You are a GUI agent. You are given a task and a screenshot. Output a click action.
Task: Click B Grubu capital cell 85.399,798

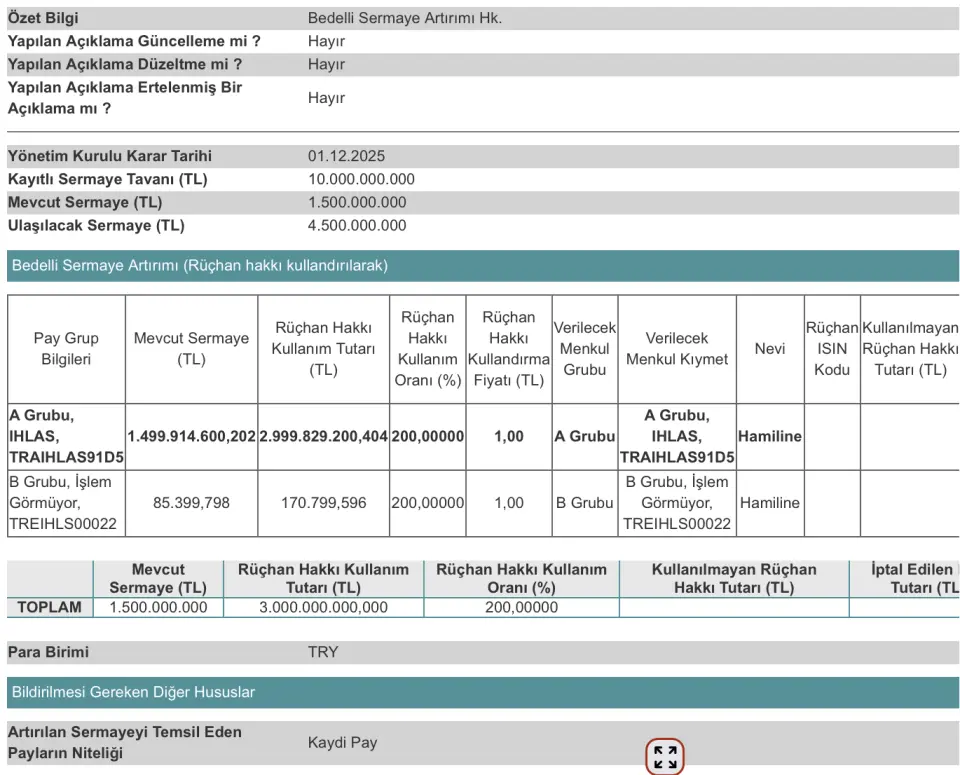191,503
